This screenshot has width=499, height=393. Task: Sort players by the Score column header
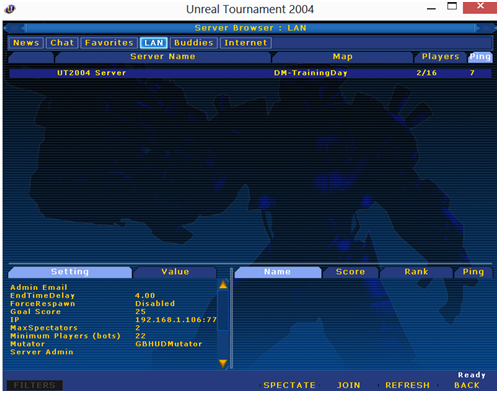(350, 272)
